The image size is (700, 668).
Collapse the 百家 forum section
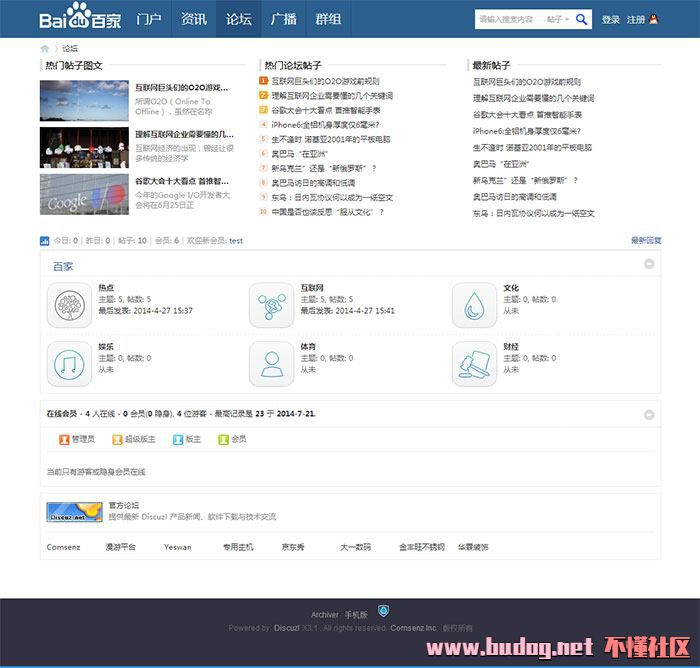tap(649, 264)
